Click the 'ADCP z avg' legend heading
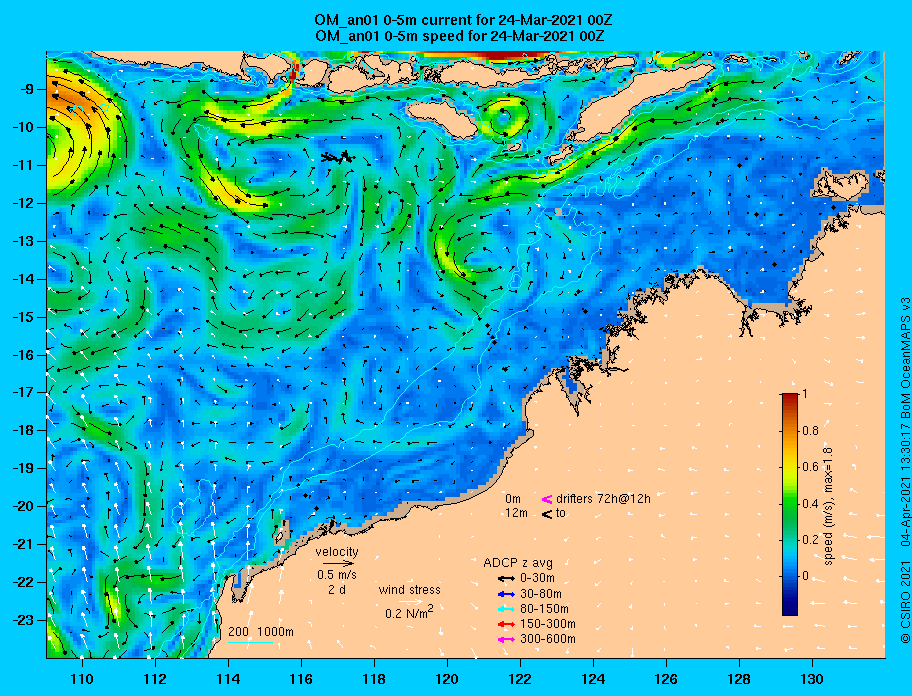The width and height of the screenshot is (912, 696). coord(518,563)
